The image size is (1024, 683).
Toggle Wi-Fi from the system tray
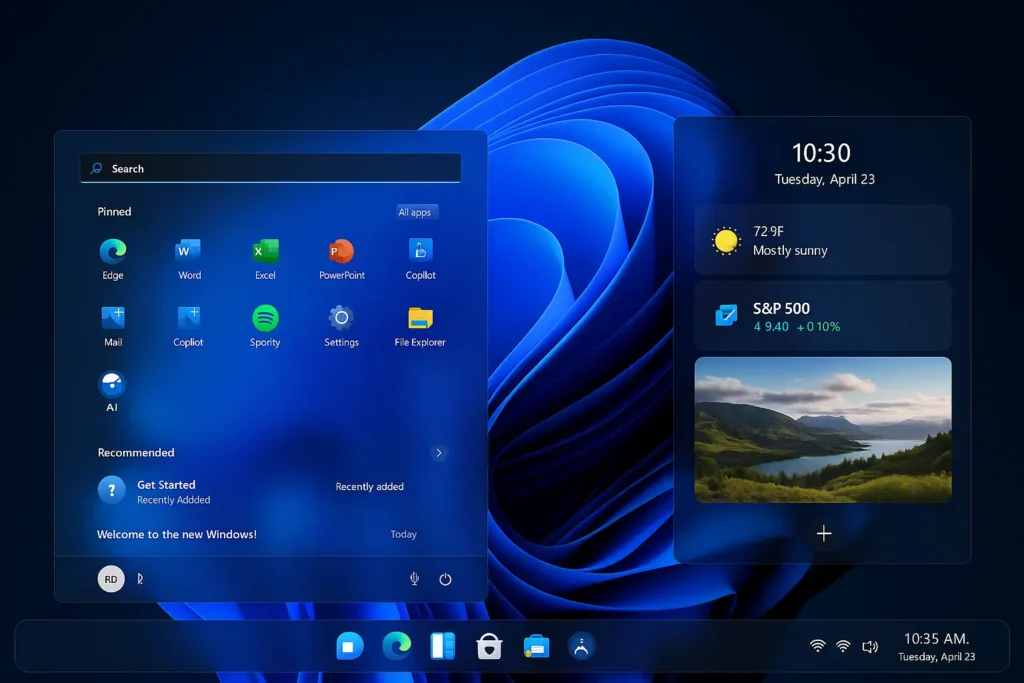point(818,646)
